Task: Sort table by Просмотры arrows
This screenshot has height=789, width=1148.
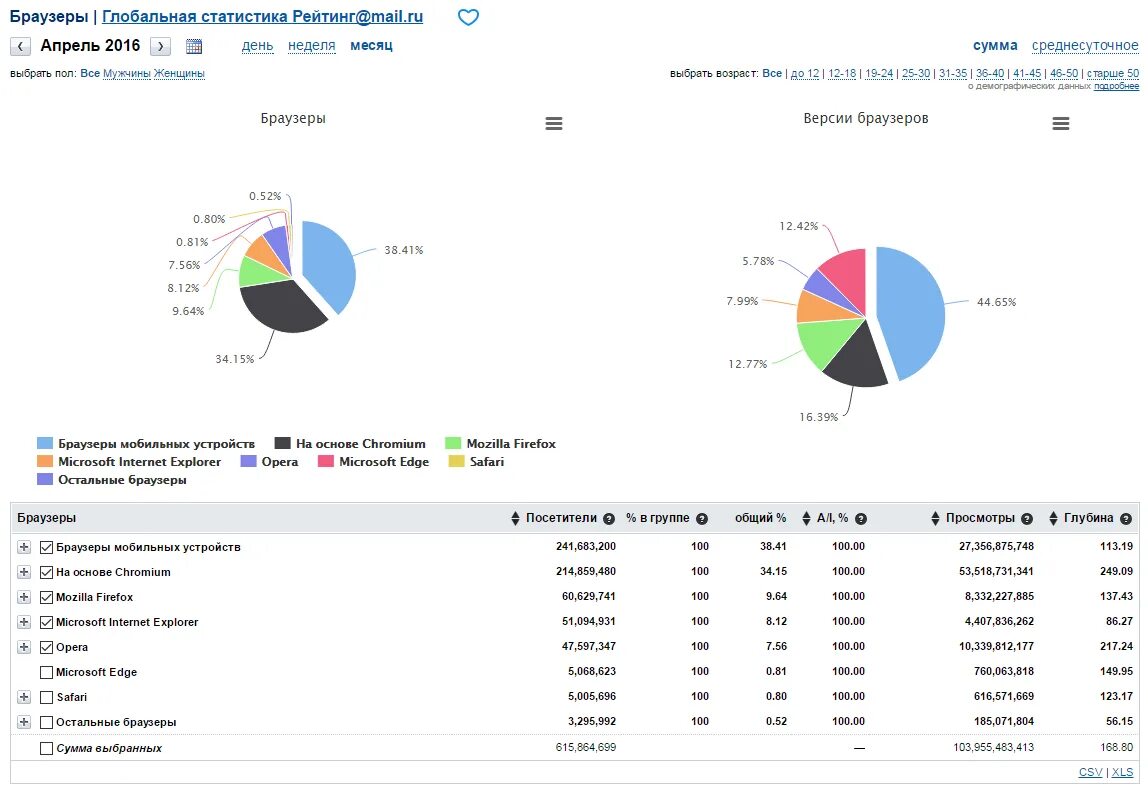Action: [935, 518]
